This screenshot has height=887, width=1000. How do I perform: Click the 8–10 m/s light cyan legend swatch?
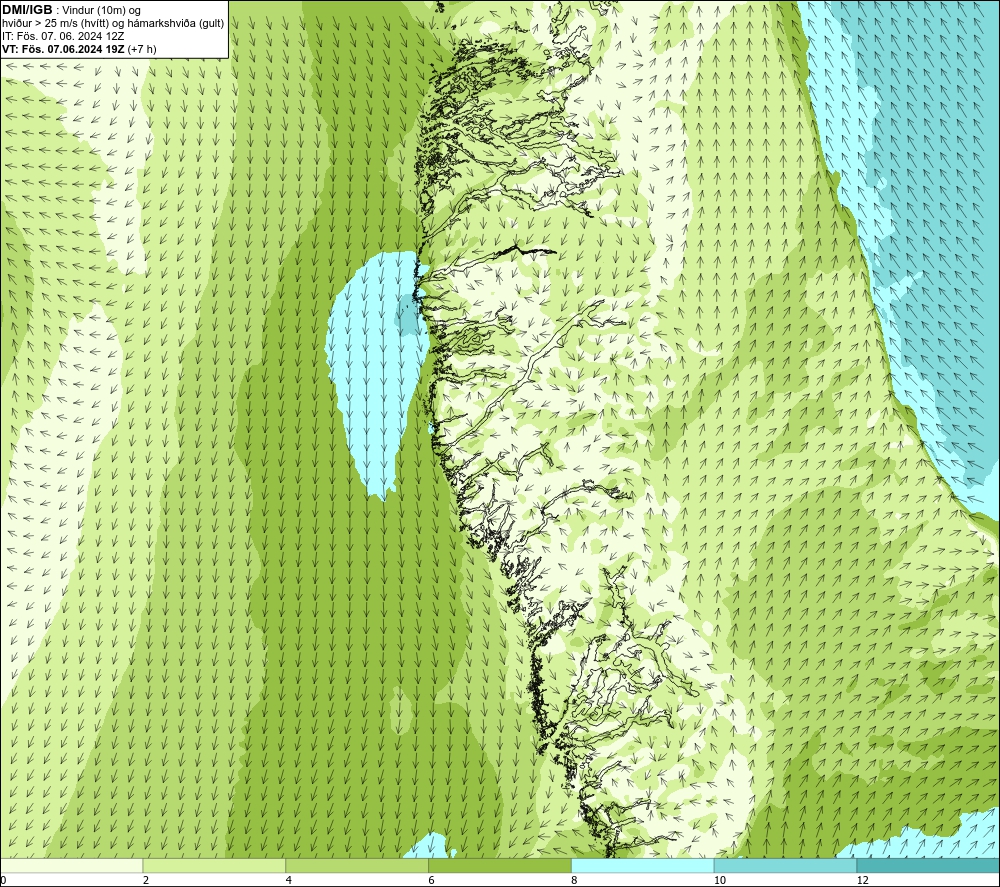click(643, 865)
